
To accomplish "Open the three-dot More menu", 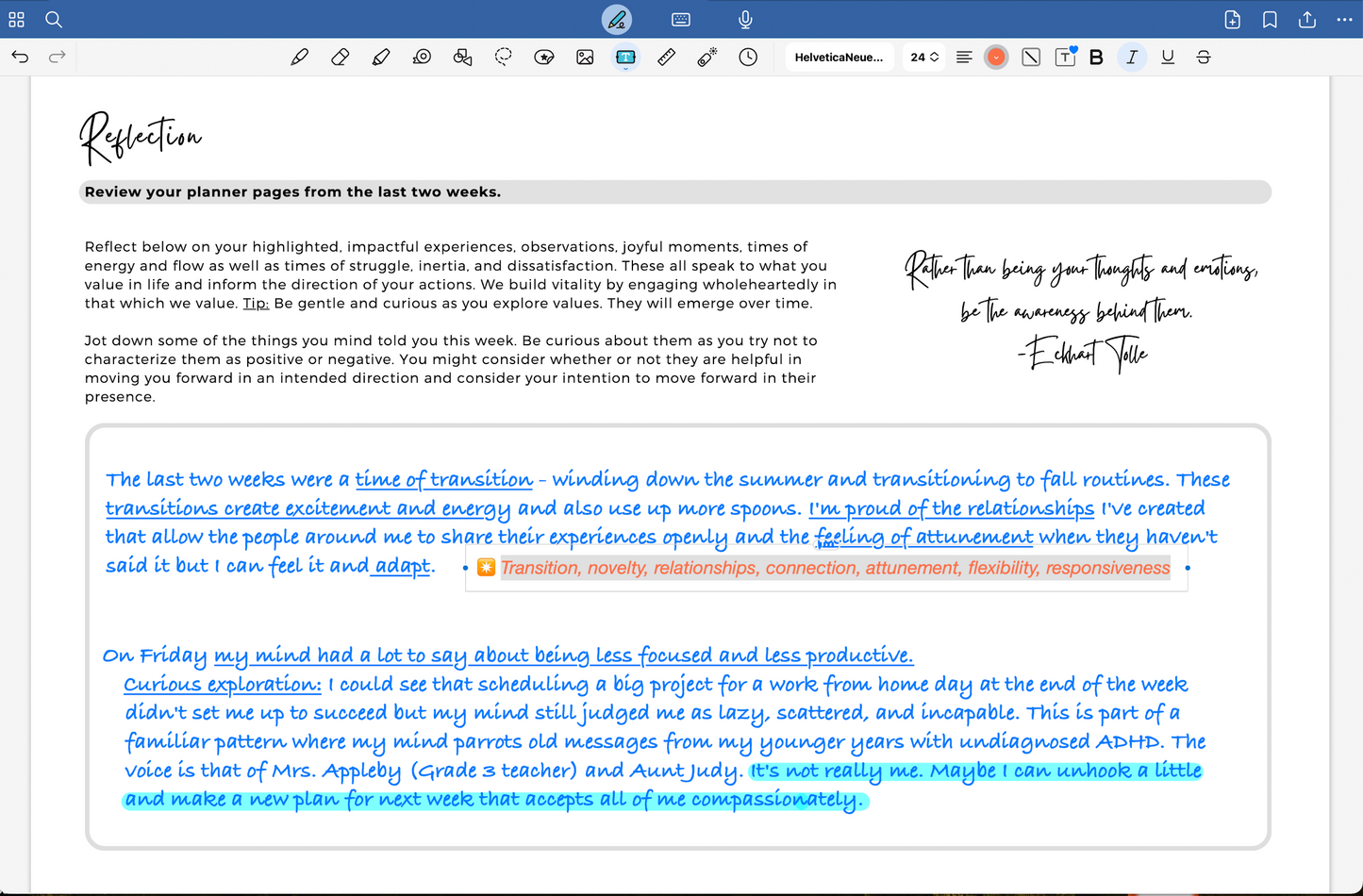I will pyautogui.click(x=1344, y=20).
